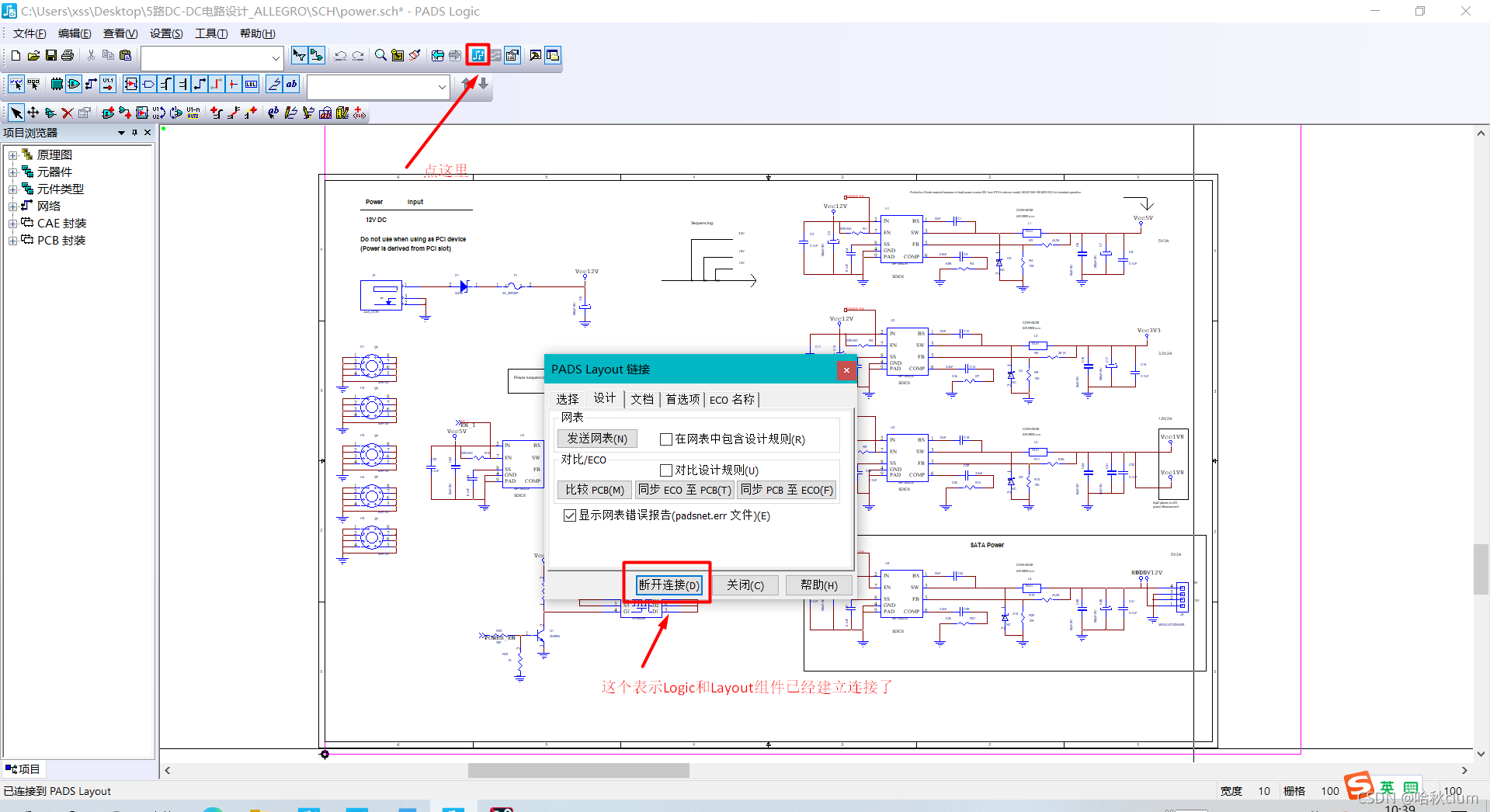This screenshot has width=1490, height=812.
Task: Click the Print icon in the toolbar
Action: point(68,55)
